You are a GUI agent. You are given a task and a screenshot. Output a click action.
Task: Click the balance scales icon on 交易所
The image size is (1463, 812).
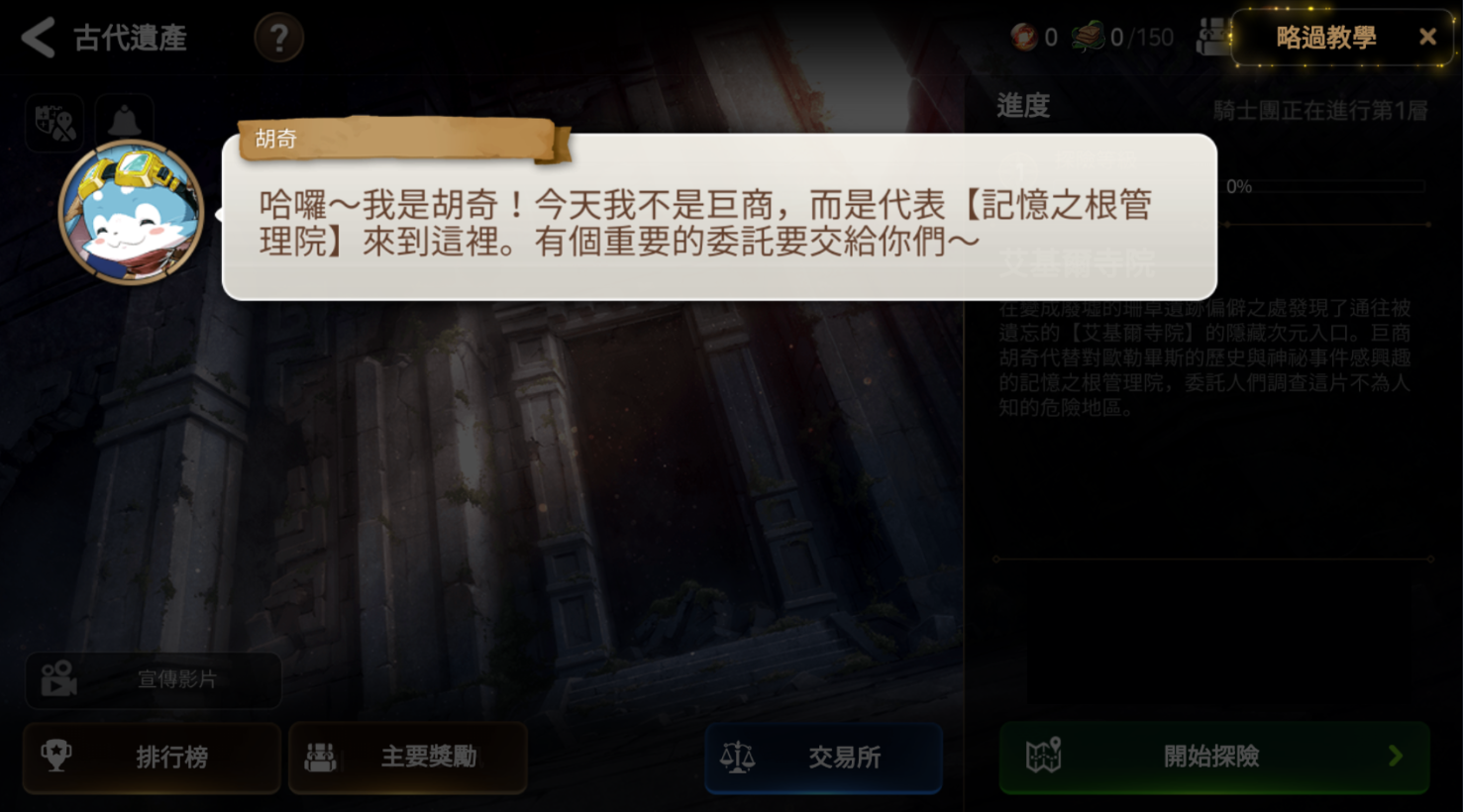pos(737,758)
